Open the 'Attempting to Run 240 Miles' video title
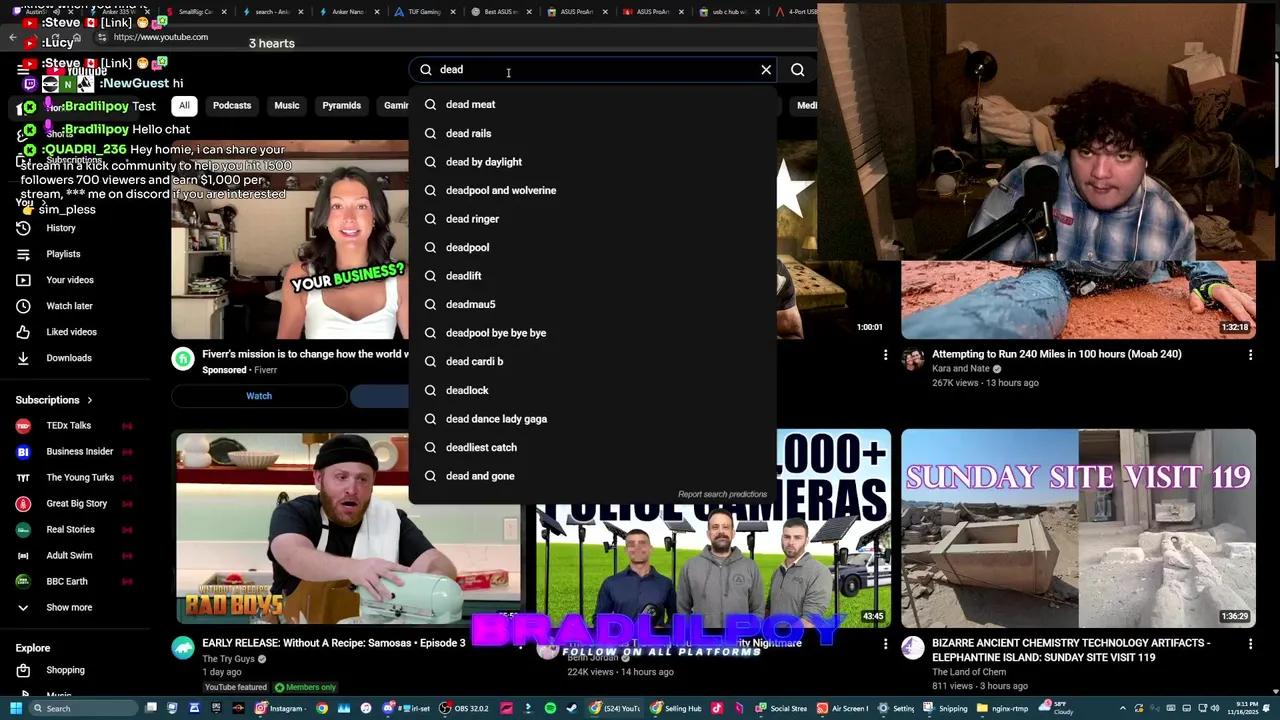This screenshot has height=720, width=1280. (x=1056, y=354)
